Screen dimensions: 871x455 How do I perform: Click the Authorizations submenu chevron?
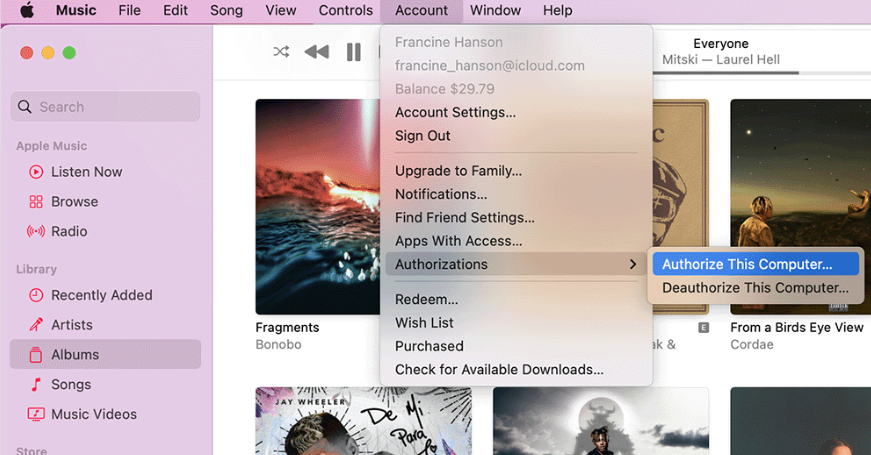633,264
